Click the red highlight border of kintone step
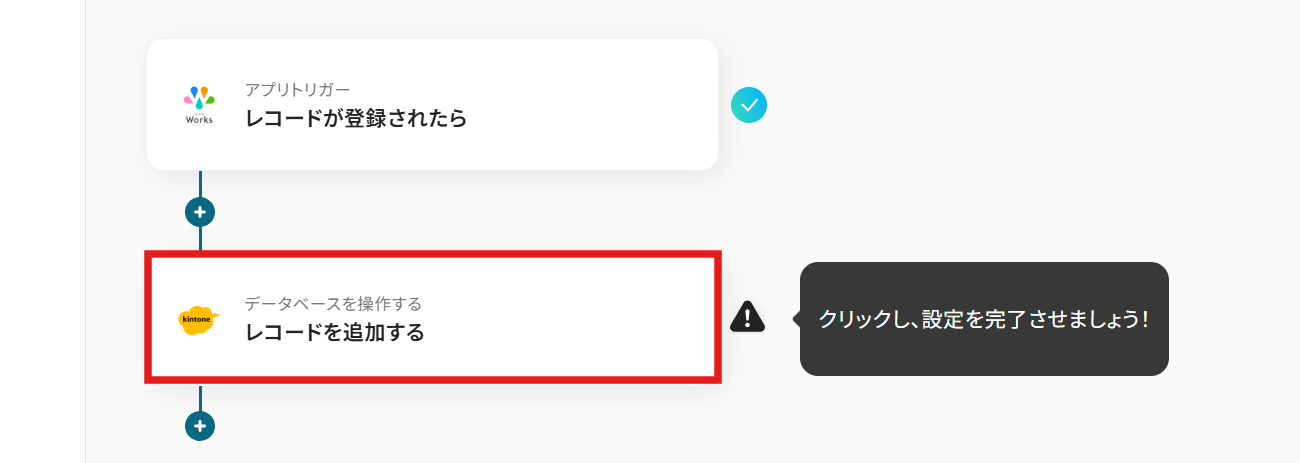The height and width of the screenshot is (463, 1300). 432,255
